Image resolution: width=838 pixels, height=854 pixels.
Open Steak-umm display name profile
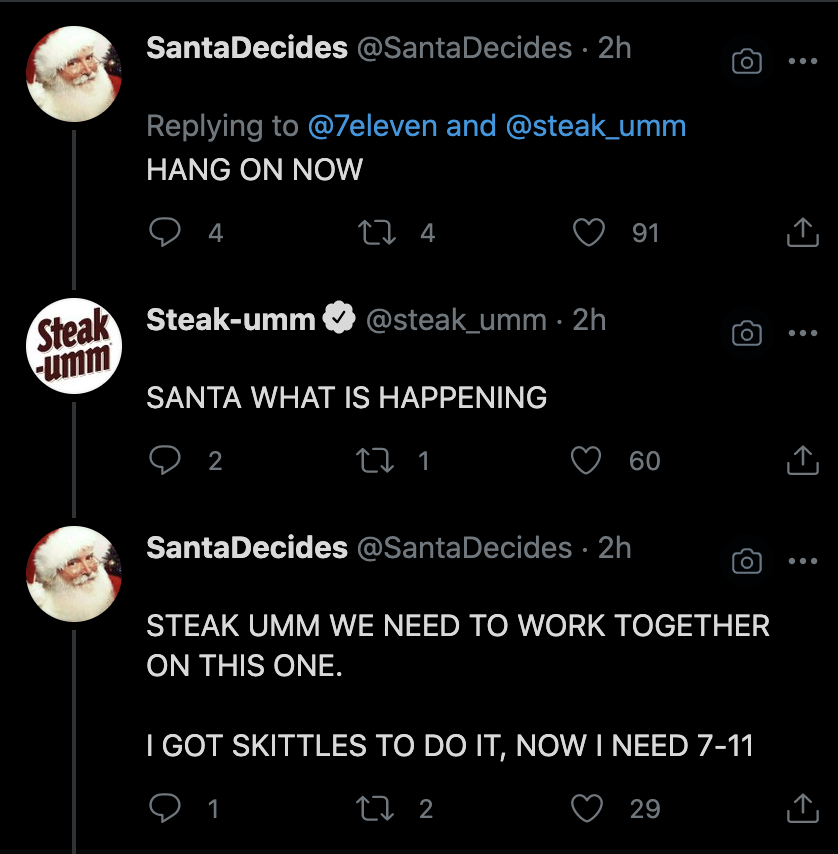pos(231,320)
